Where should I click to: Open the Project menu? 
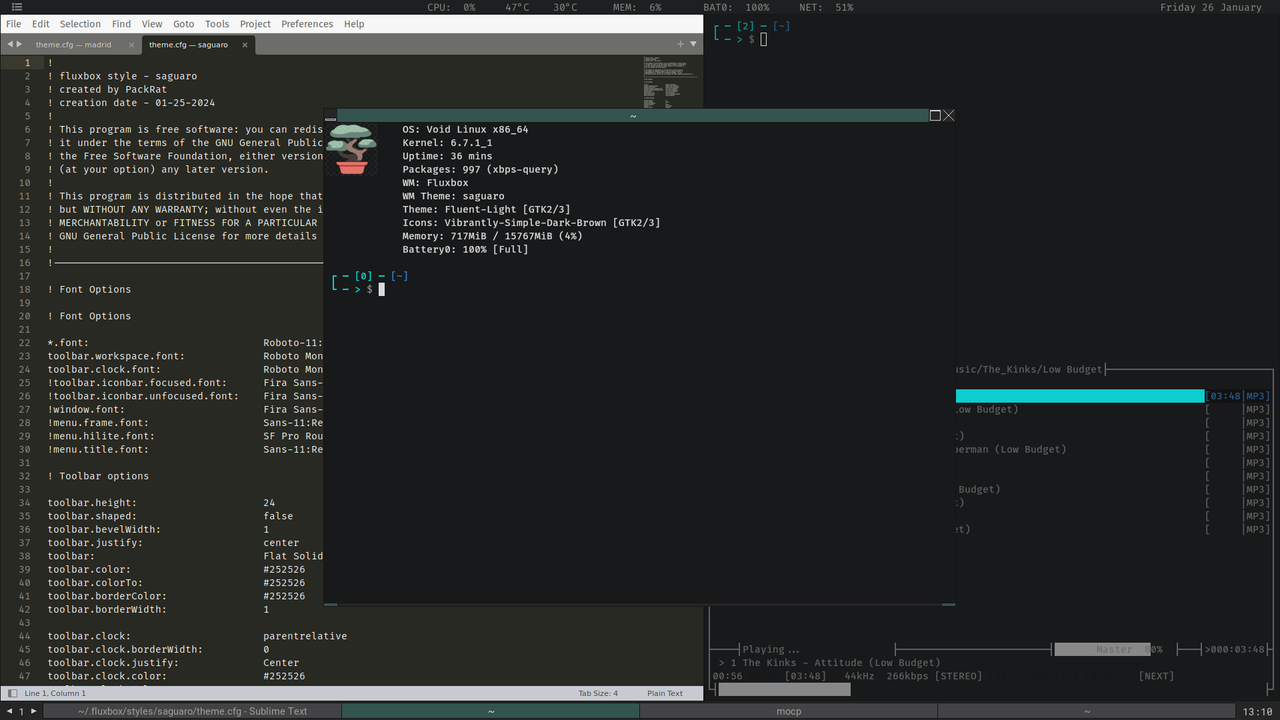click(255, 23)
